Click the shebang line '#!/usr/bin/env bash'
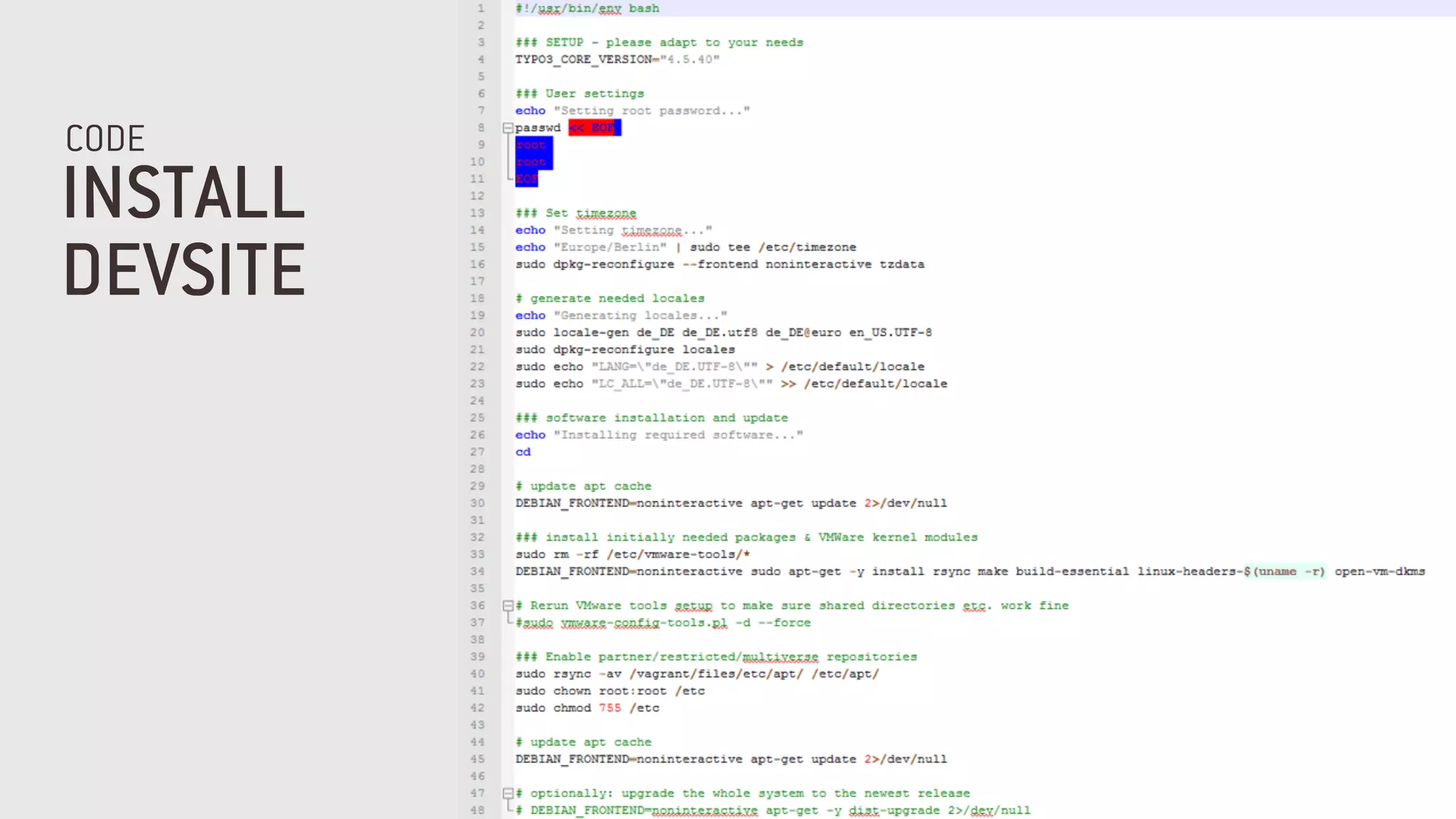1456x819 pixels. pos(587,9)
